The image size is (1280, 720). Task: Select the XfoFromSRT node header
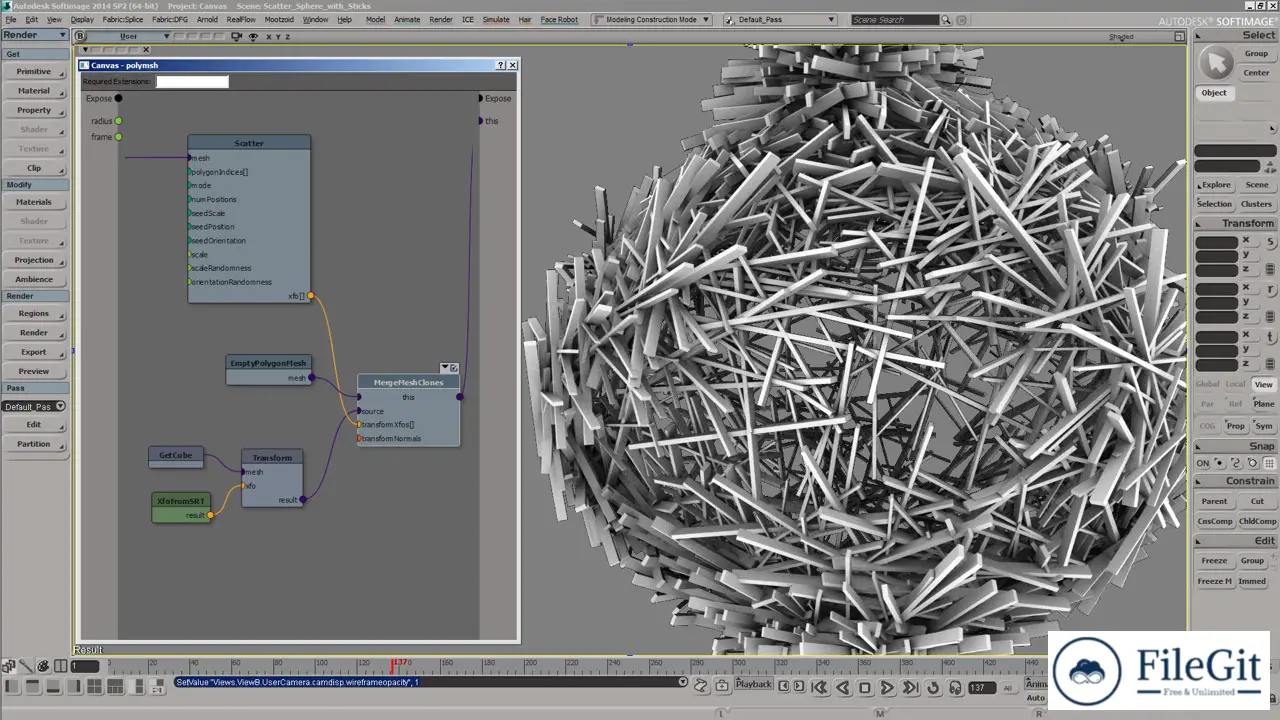181,500
